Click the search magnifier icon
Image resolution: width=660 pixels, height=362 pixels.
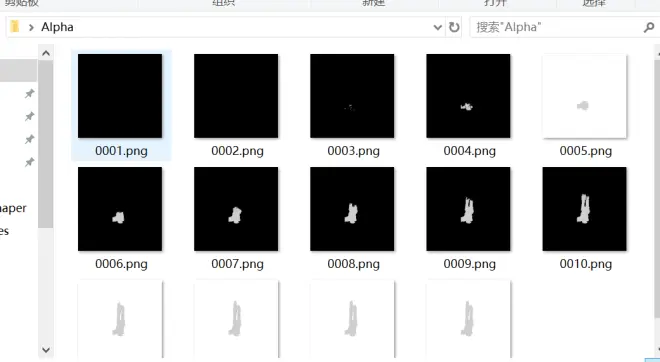coord(649,28)
